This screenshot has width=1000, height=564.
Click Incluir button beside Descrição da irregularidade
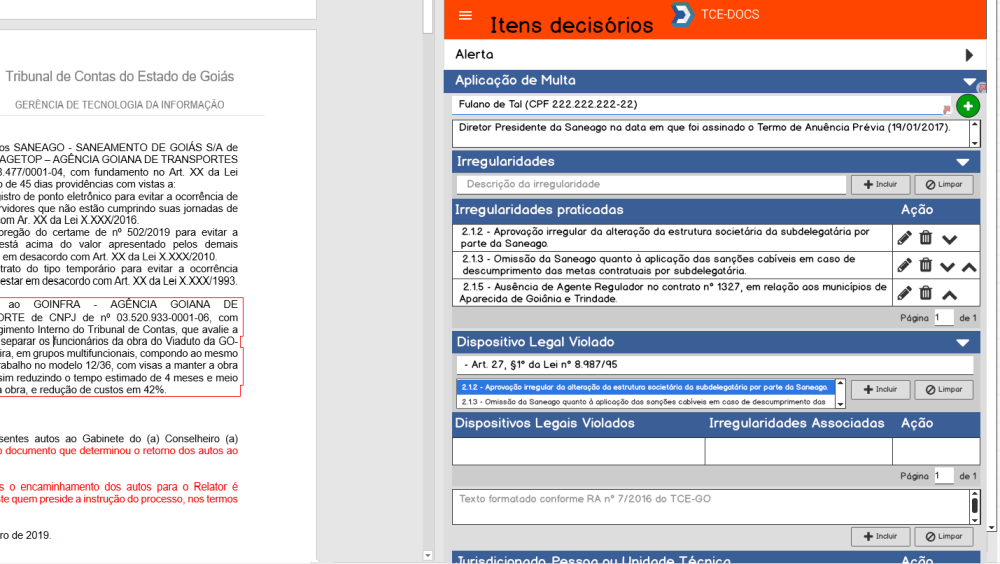click(880, 185)
